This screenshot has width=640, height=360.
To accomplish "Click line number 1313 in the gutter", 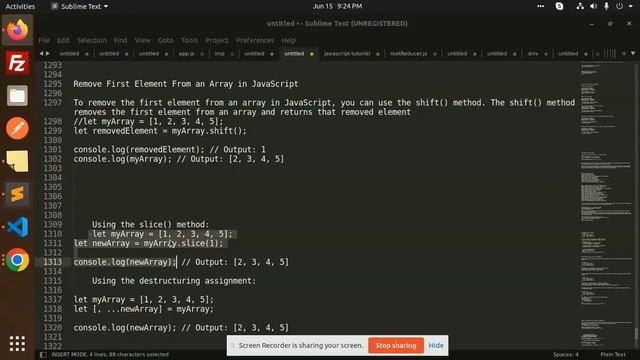I will (x=53, y=262).
